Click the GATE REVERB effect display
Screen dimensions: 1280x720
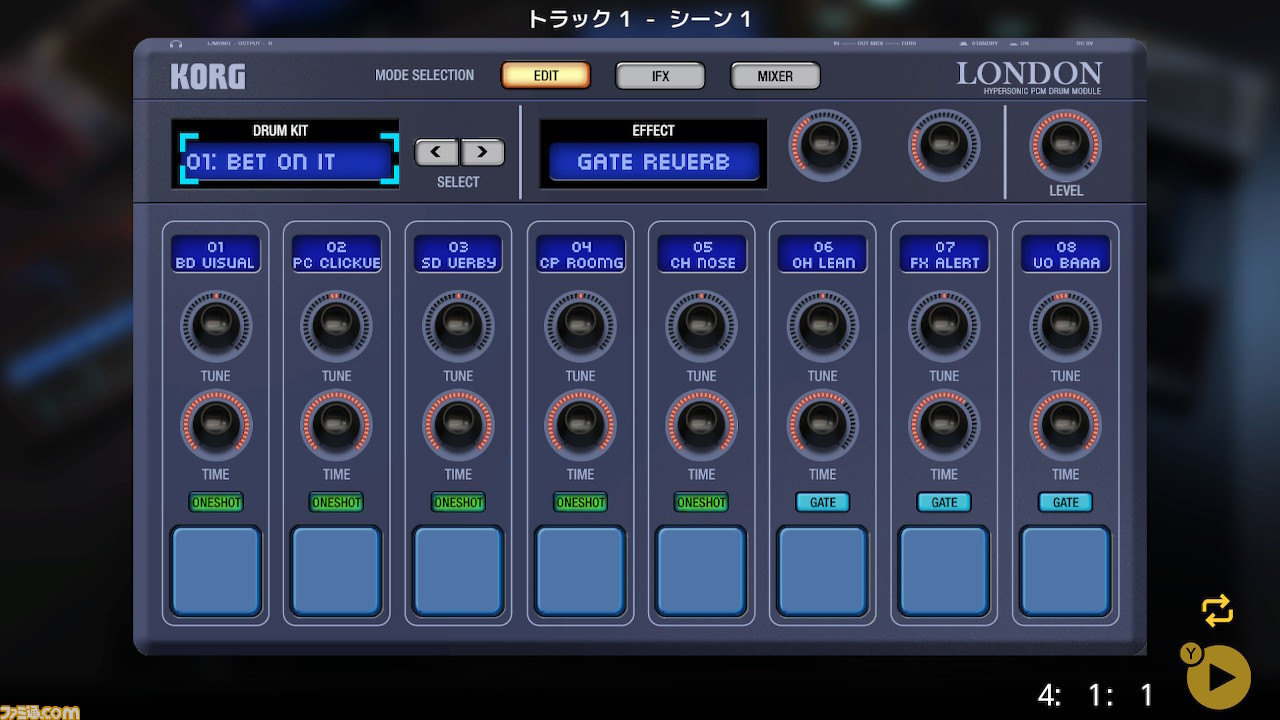pyautogui.click(x=654, y=162)
